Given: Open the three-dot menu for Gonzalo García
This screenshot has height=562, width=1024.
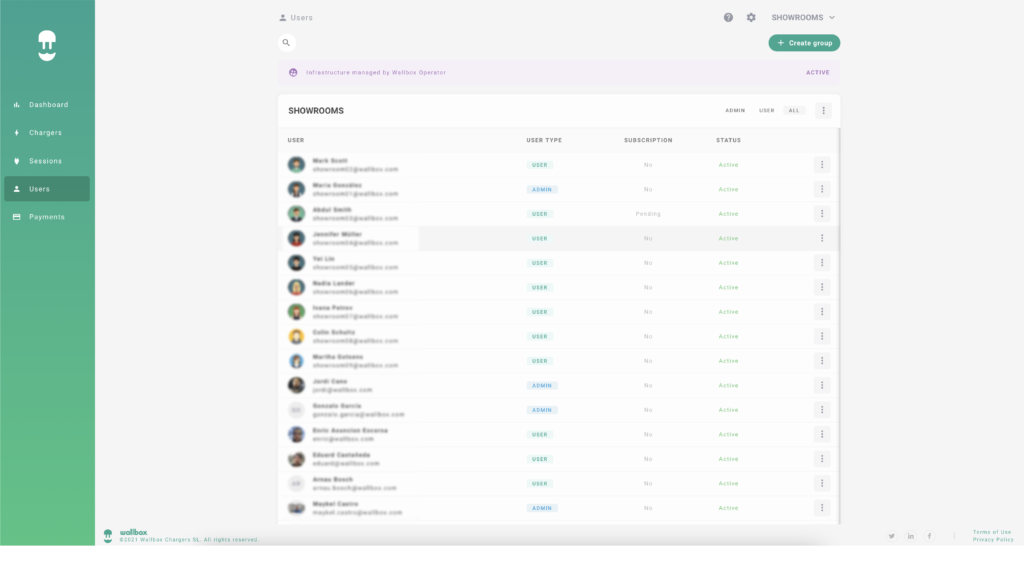Looking at the screenshot, I should [822, 410].
